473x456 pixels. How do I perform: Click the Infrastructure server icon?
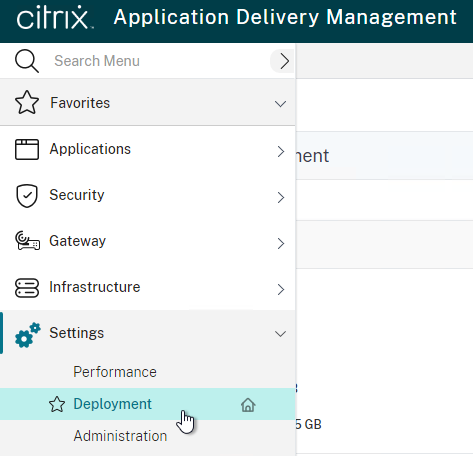coord(27,288)
